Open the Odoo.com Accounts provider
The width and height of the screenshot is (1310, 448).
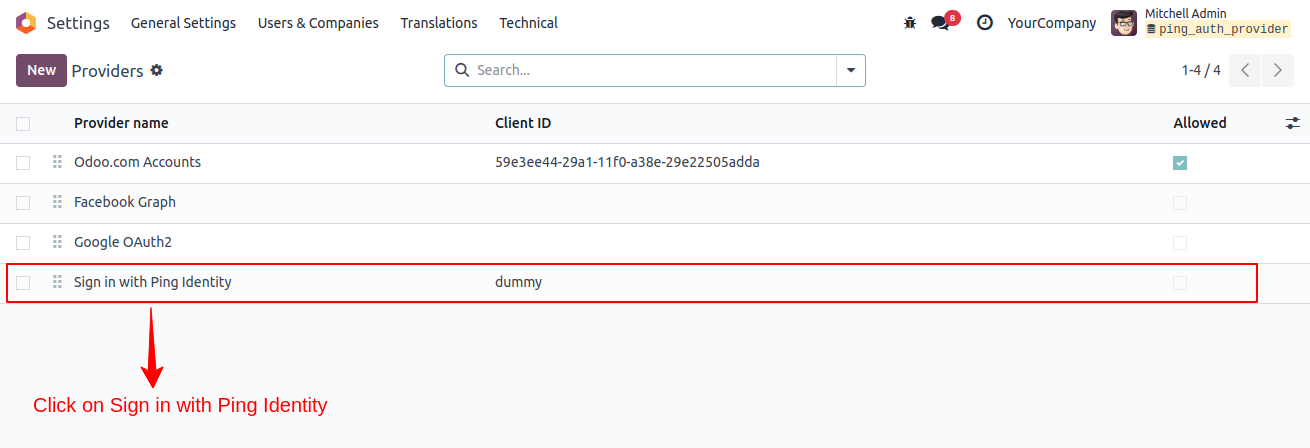pyautogui.click(x=137, y=162)
